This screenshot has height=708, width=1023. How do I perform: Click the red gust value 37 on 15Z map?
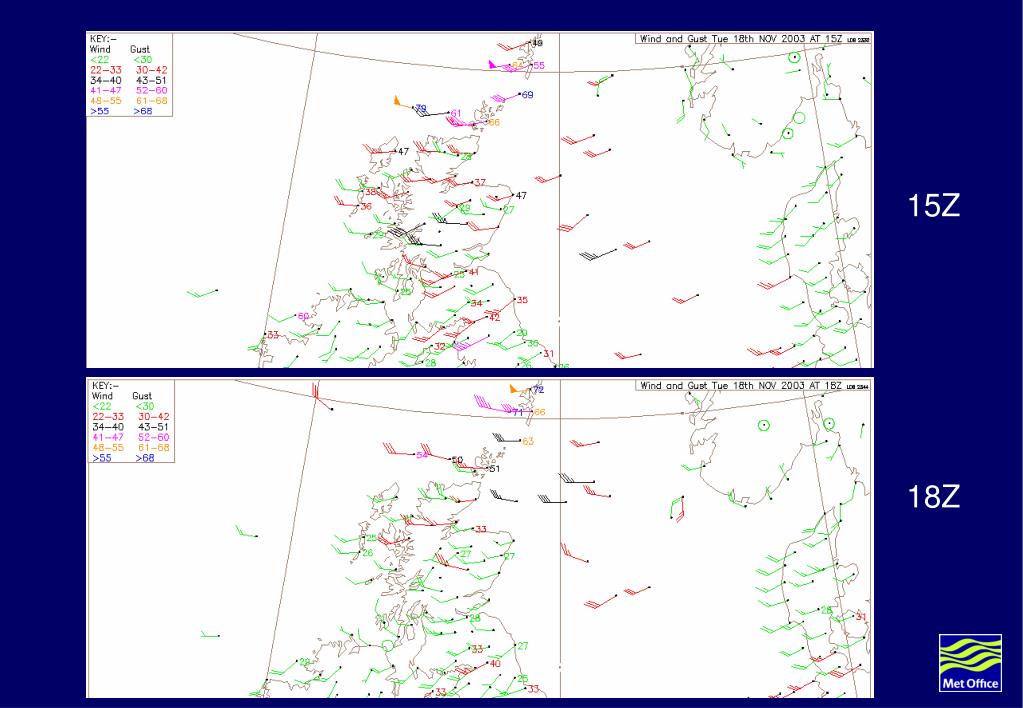480,183
